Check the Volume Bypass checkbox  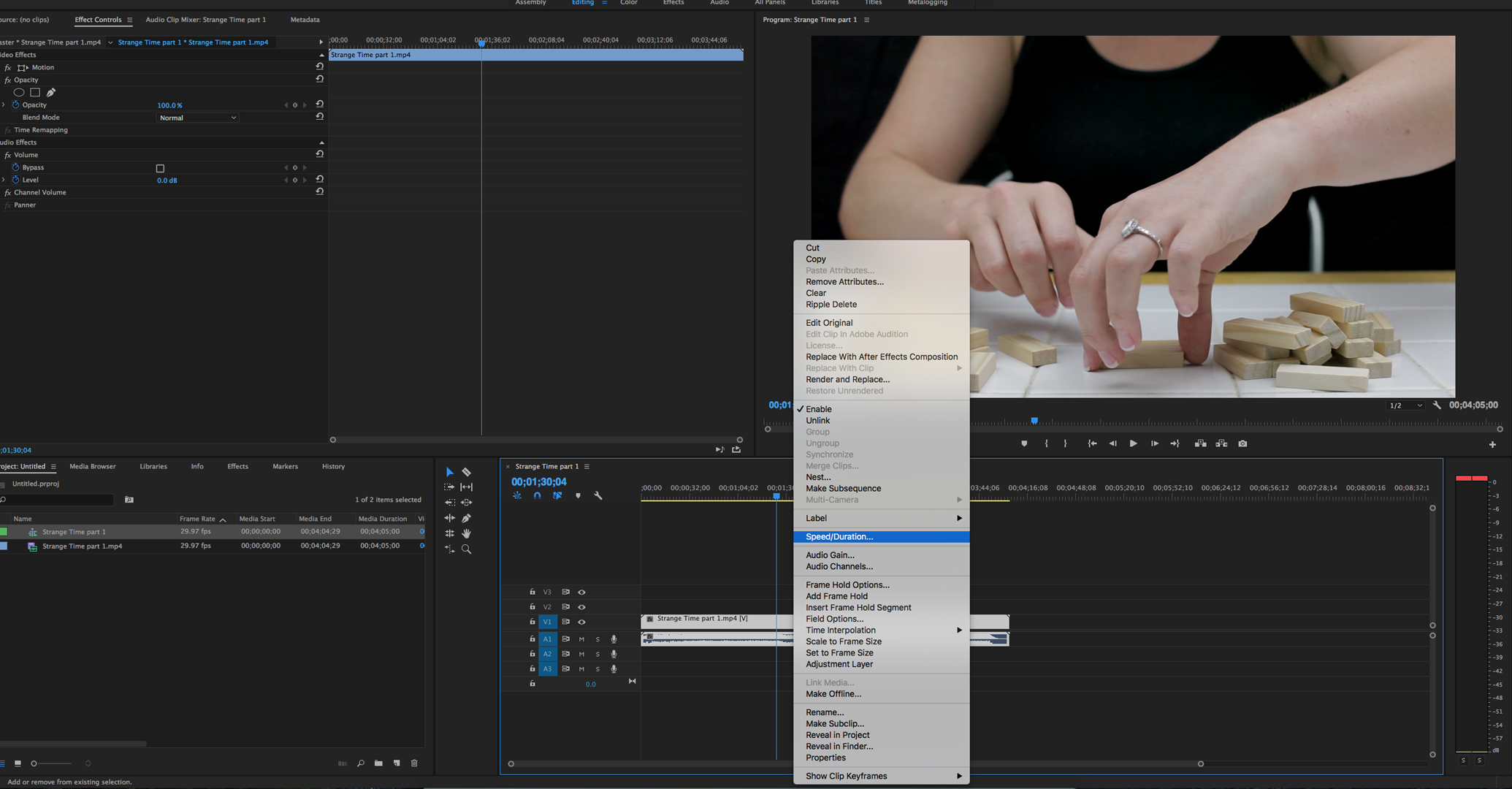click(160, 168)
